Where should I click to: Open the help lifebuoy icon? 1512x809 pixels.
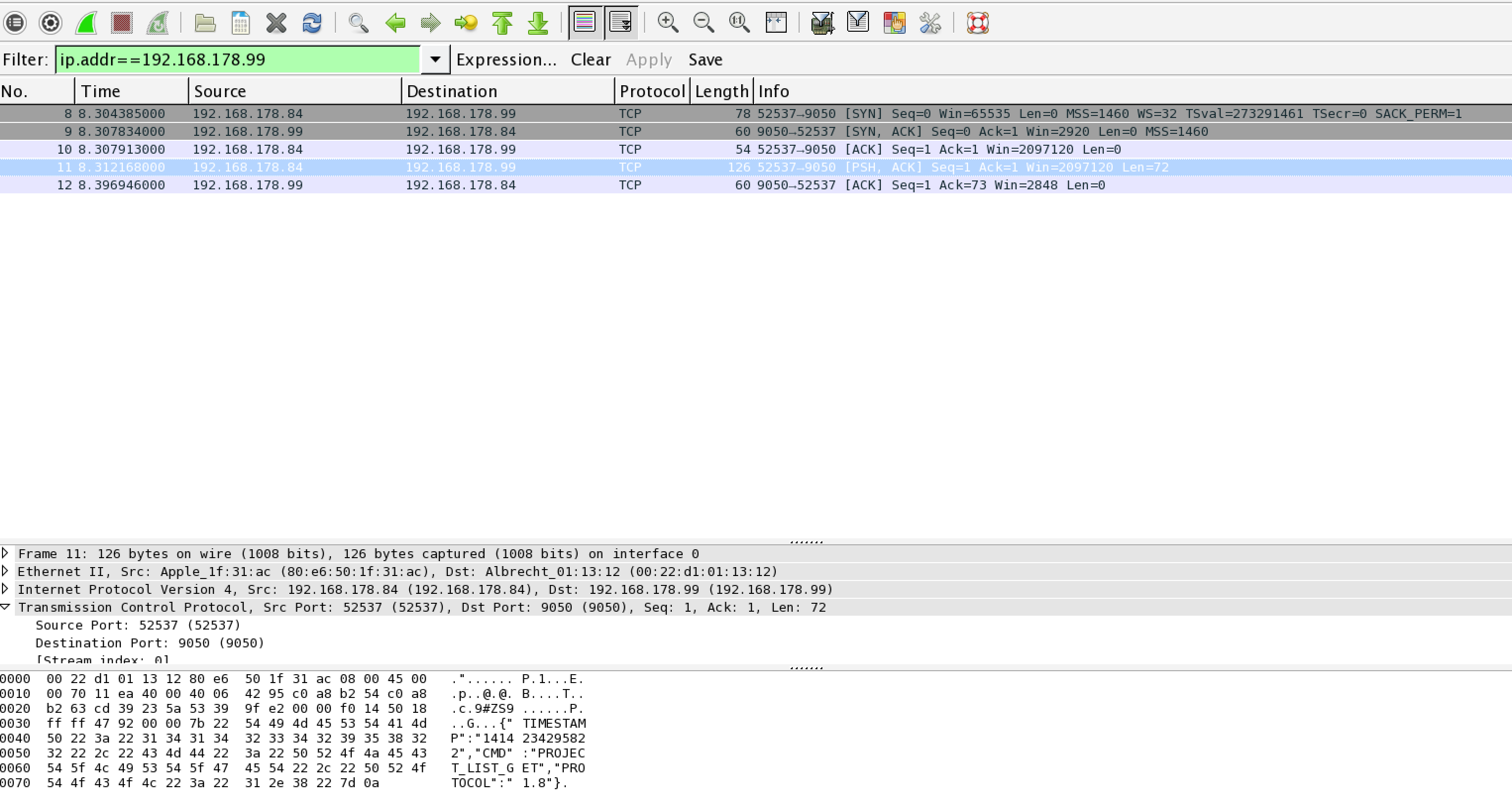click(977, 23)
